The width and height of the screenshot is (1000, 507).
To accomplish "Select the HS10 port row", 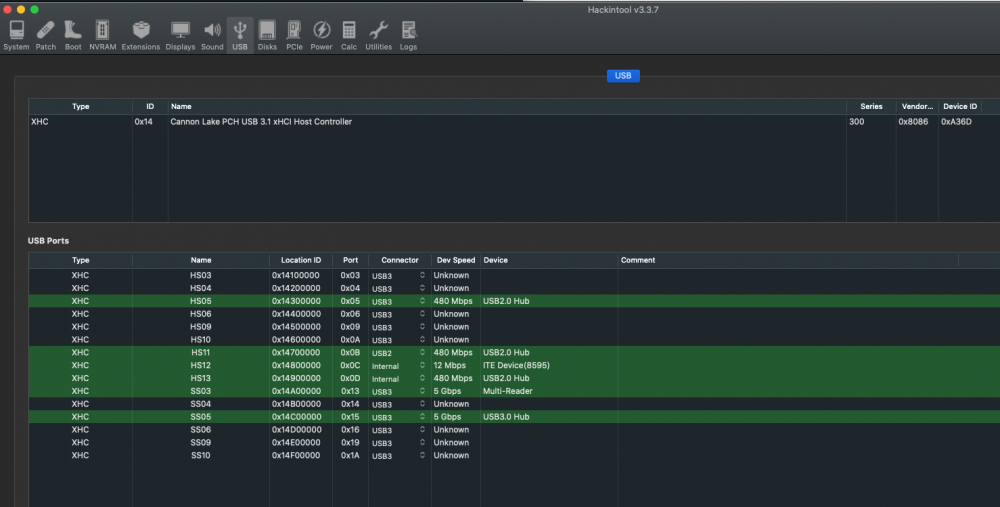I will pos(514,340).
